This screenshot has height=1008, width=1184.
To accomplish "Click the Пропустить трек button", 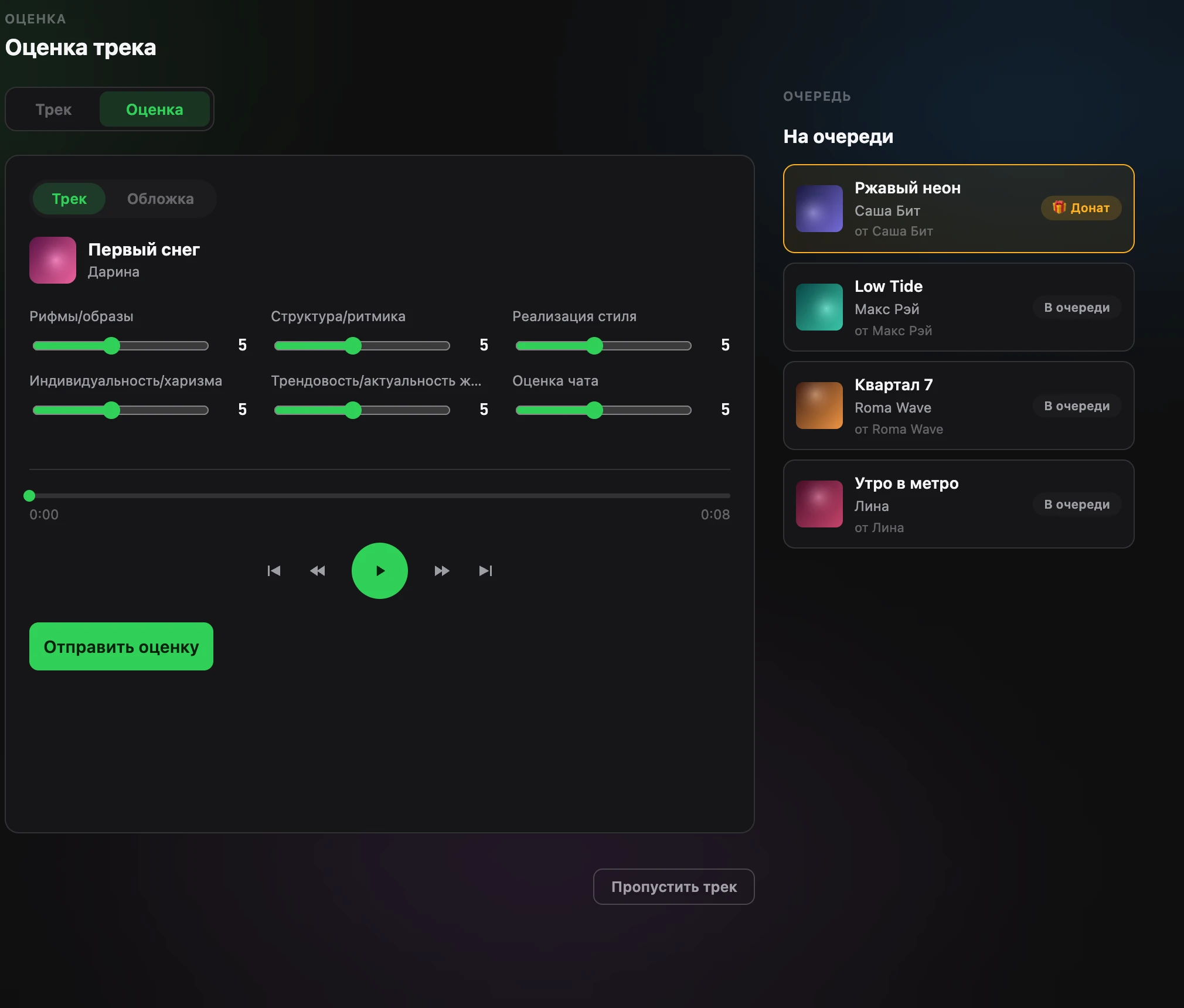I will [674, 887].
